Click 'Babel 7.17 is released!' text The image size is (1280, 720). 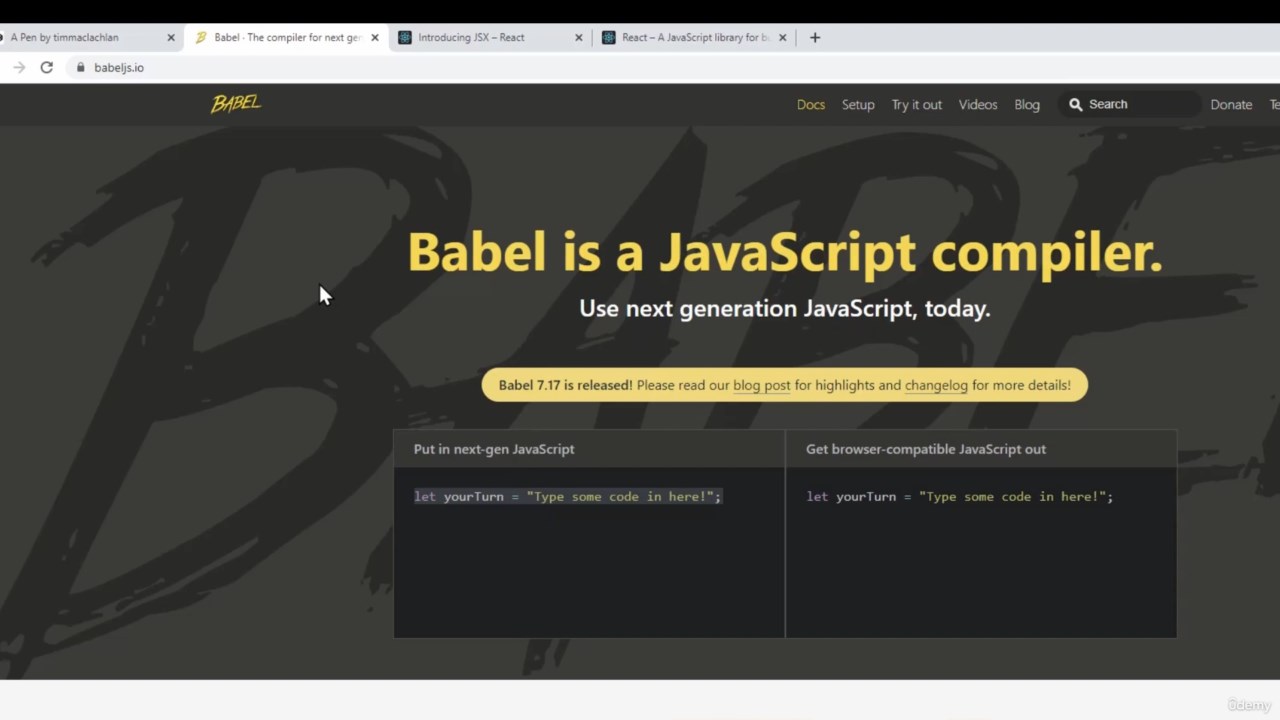565,385
